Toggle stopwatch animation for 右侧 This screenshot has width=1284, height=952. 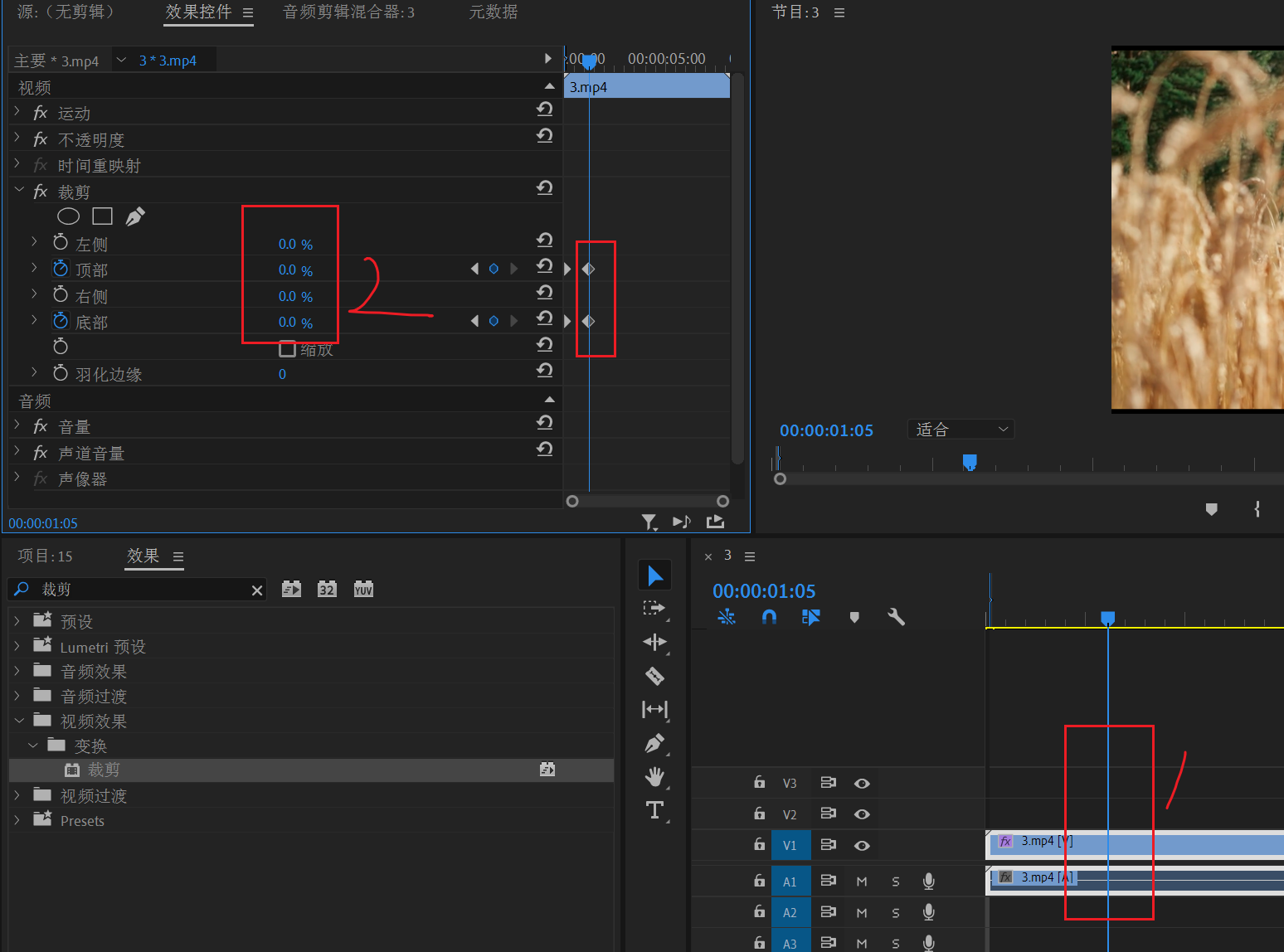(x=61, y=295)
